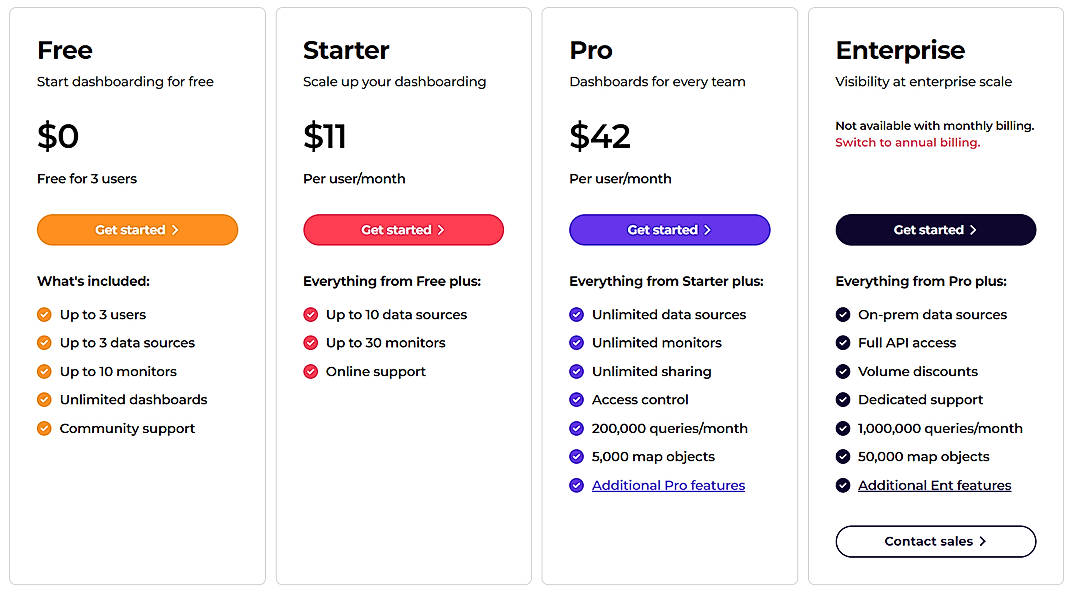Click the checkmark beside "Up to 3 users"
1070x593 pixels.
click(x=44, y=314)
